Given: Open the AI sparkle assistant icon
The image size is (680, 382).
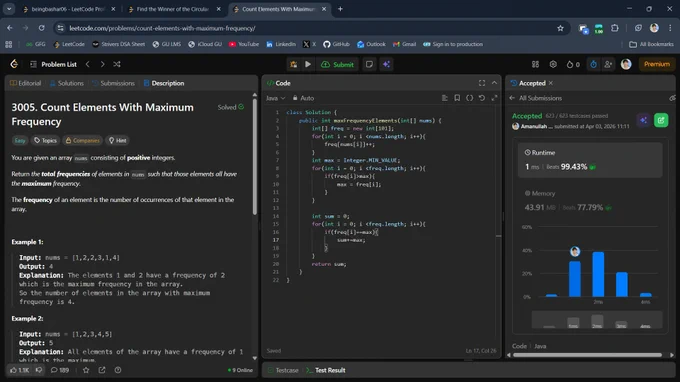Looking at the screenshot, I should tap(386, 64).
